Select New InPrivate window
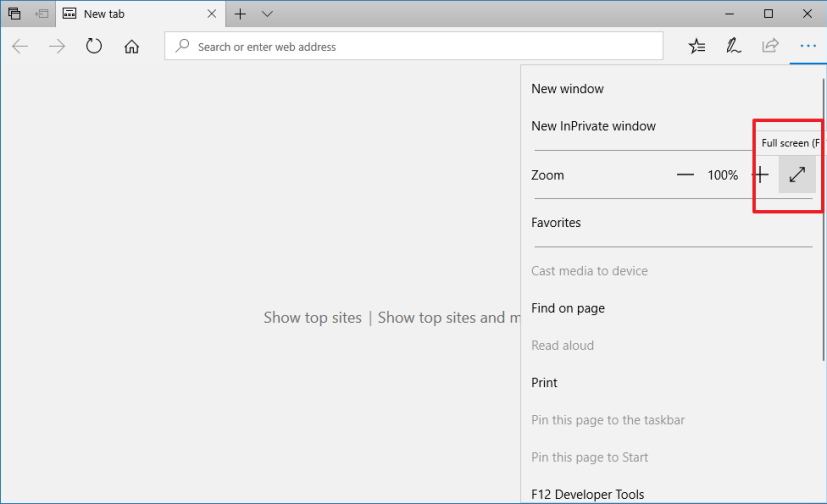Viewport: 827px width, 504px height. click(x=593, y=126)
